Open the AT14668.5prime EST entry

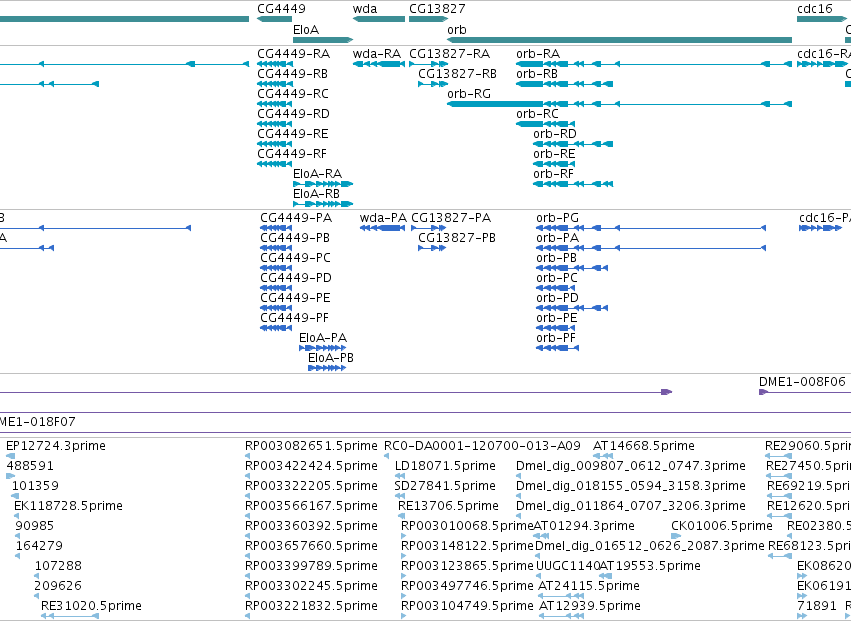click(x=644, y=447)
